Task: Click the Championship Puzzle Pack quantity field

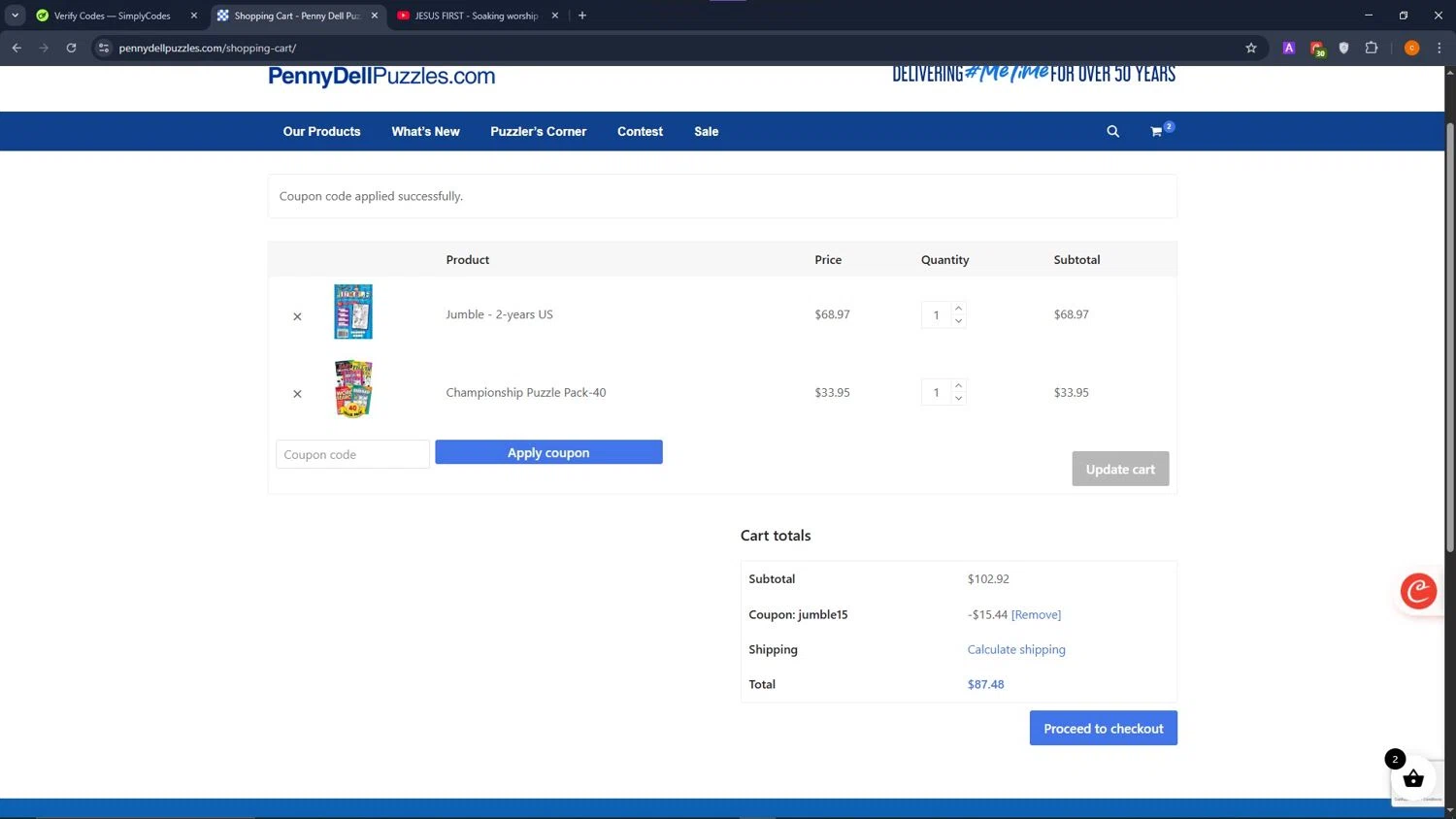Action: point(937,392)
